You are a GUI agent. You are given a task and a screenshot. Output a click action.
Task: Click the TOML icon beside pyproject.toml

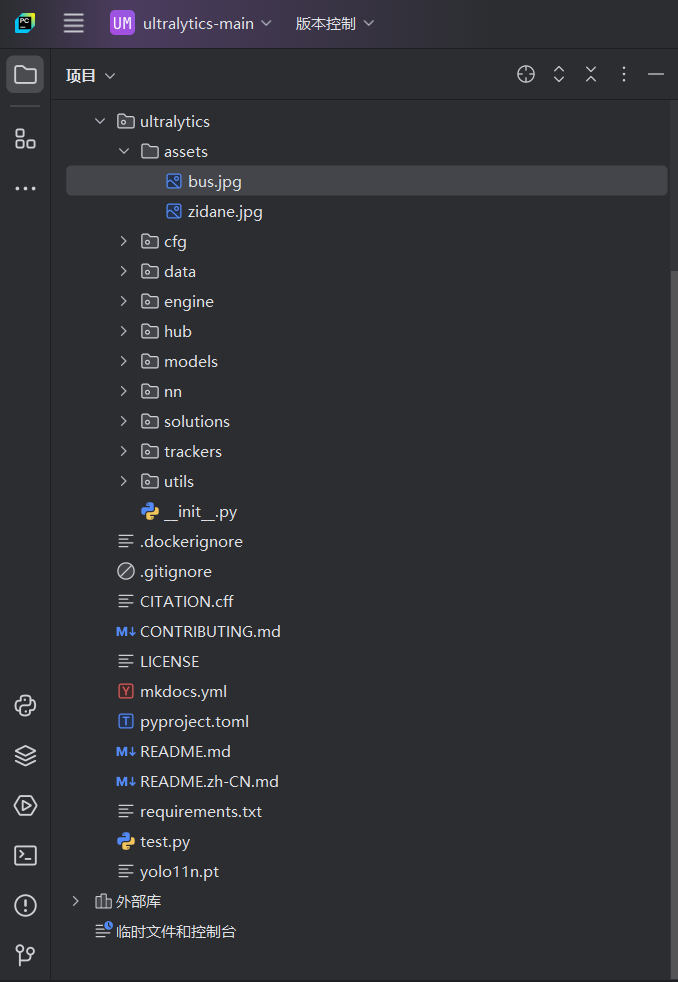(126, 721)
